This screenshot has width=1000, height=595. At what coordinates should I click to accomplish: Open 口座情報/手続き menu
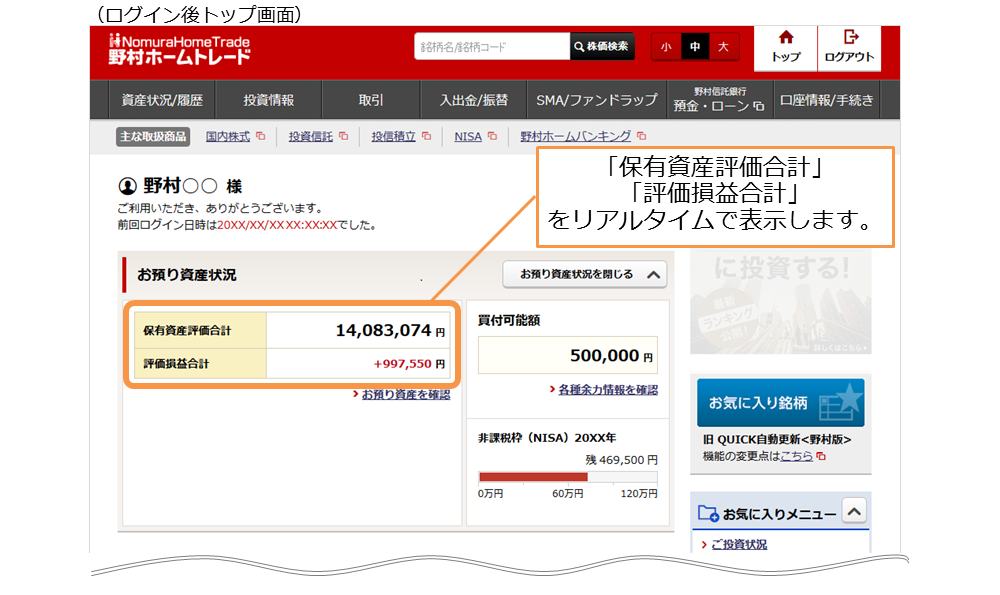(x=827, y=100)
